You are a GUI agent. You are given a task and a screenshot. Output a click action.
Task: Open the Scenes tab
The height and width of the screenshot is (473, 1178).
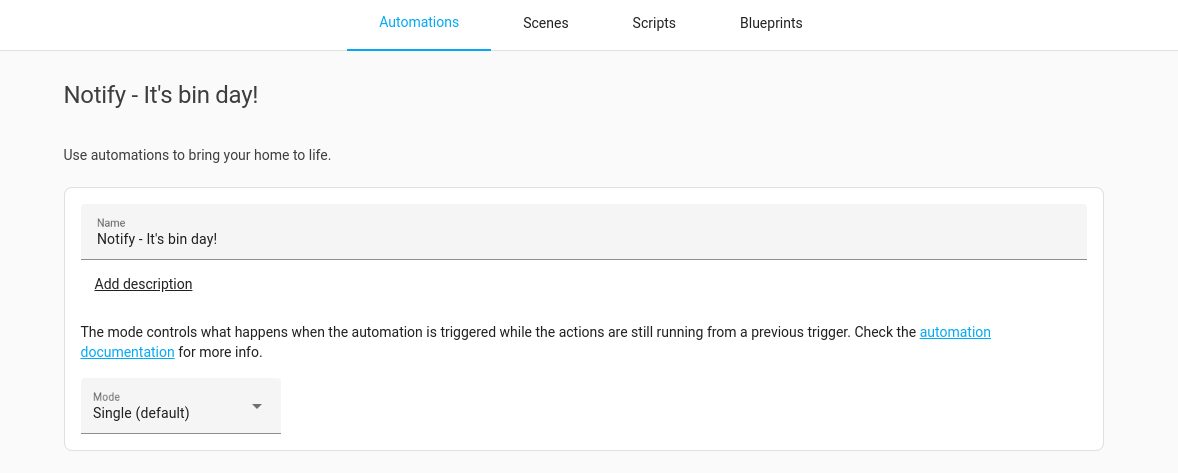click(545, 23)
